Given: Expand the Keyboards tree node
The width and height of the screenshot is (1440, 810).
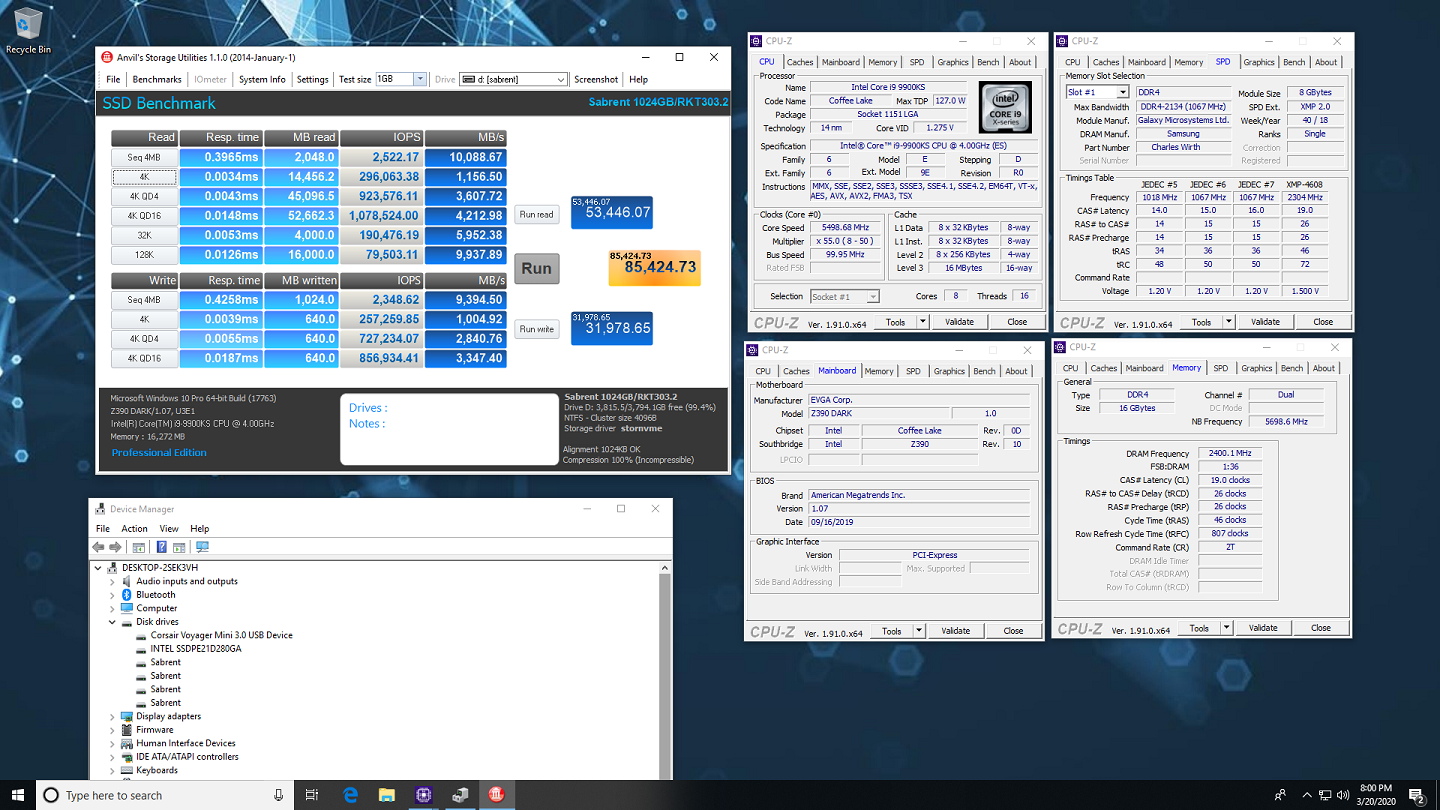Looking at the screenshot, I should [x=112, y=770].
